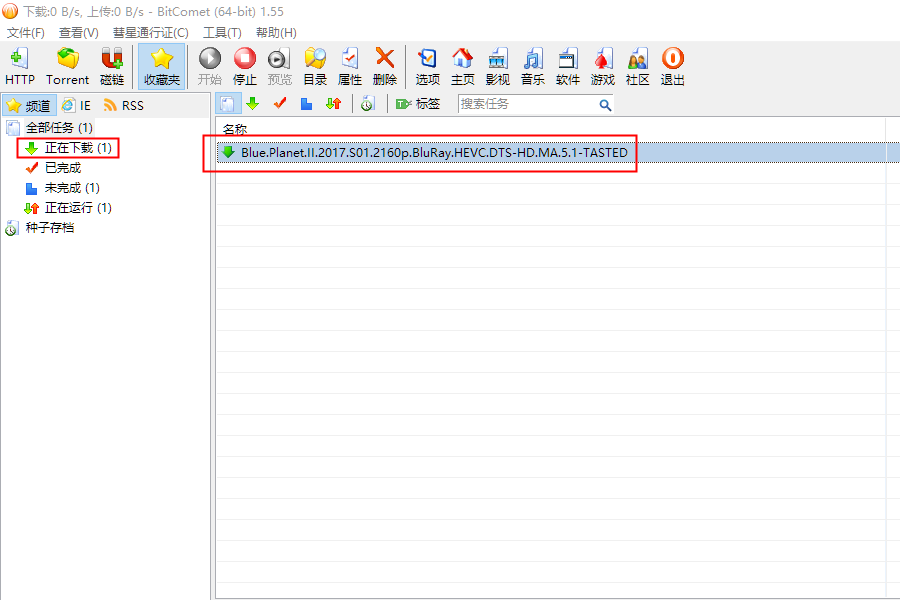This screenshot has height=600, width=900.
Task: Click the search magnifier icon
Action: 605,104
